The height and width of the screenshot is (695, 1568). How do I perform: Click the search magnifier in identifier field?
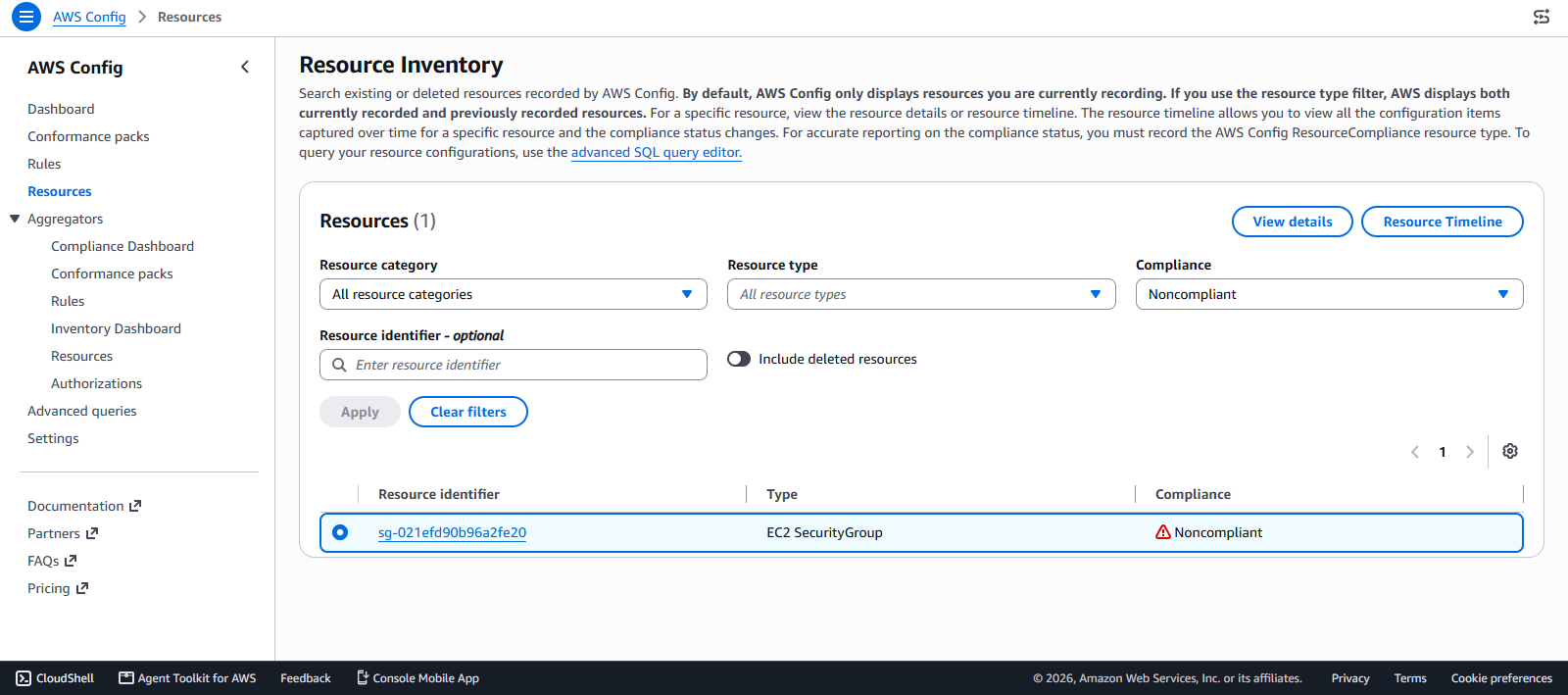coord(339,365)
